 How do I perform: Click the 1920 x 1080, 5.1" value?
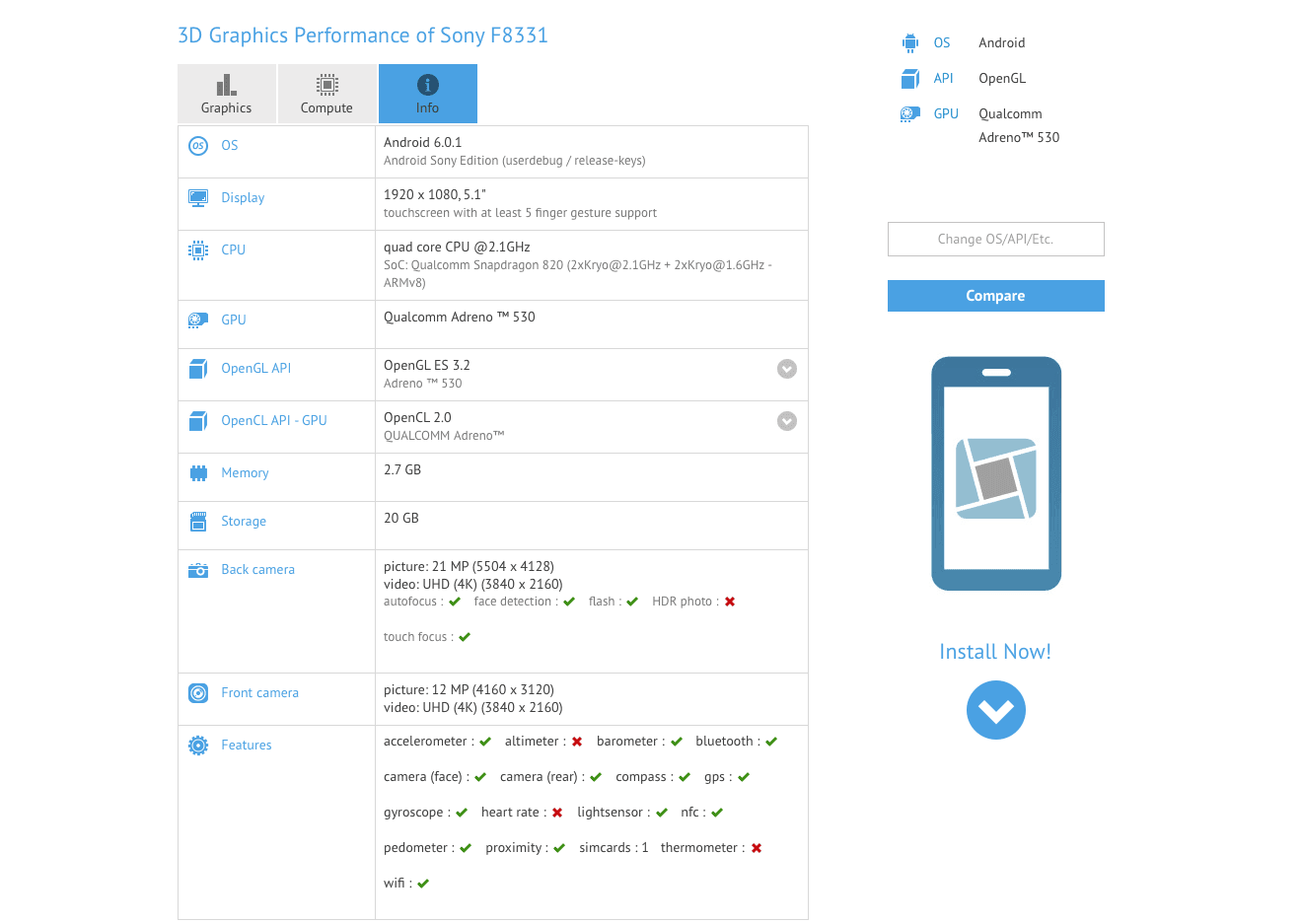[x=435, y=195]
